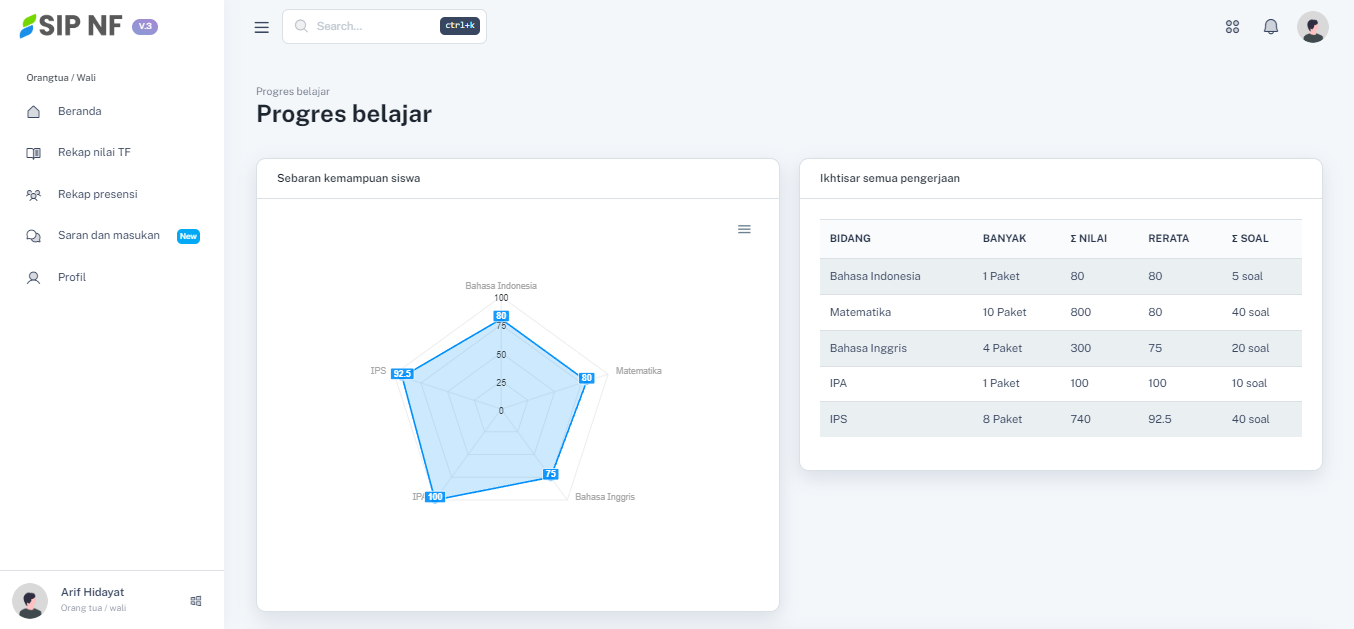1354x629 pixels.
Task: Click the Profil person icon
Action: [33, 278]
